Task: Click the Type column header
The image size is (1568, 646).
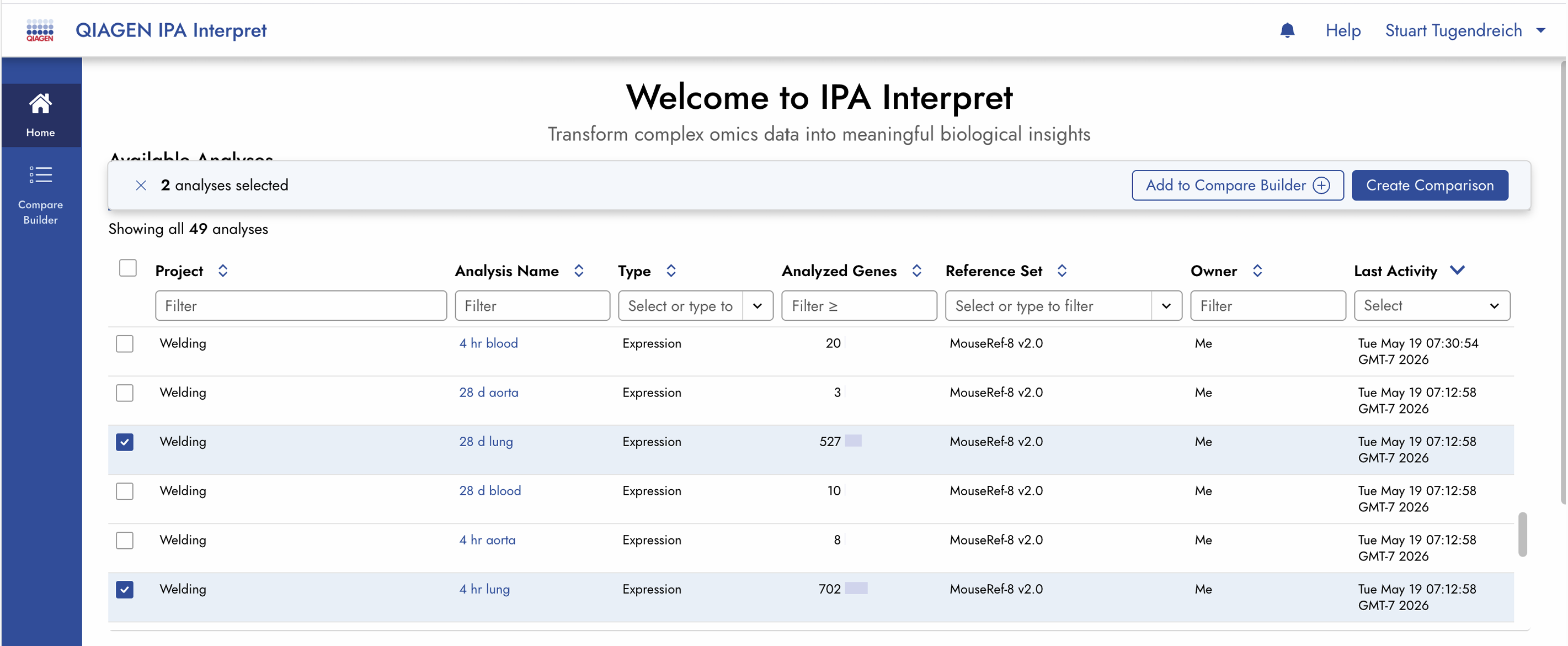Action: 634,271
